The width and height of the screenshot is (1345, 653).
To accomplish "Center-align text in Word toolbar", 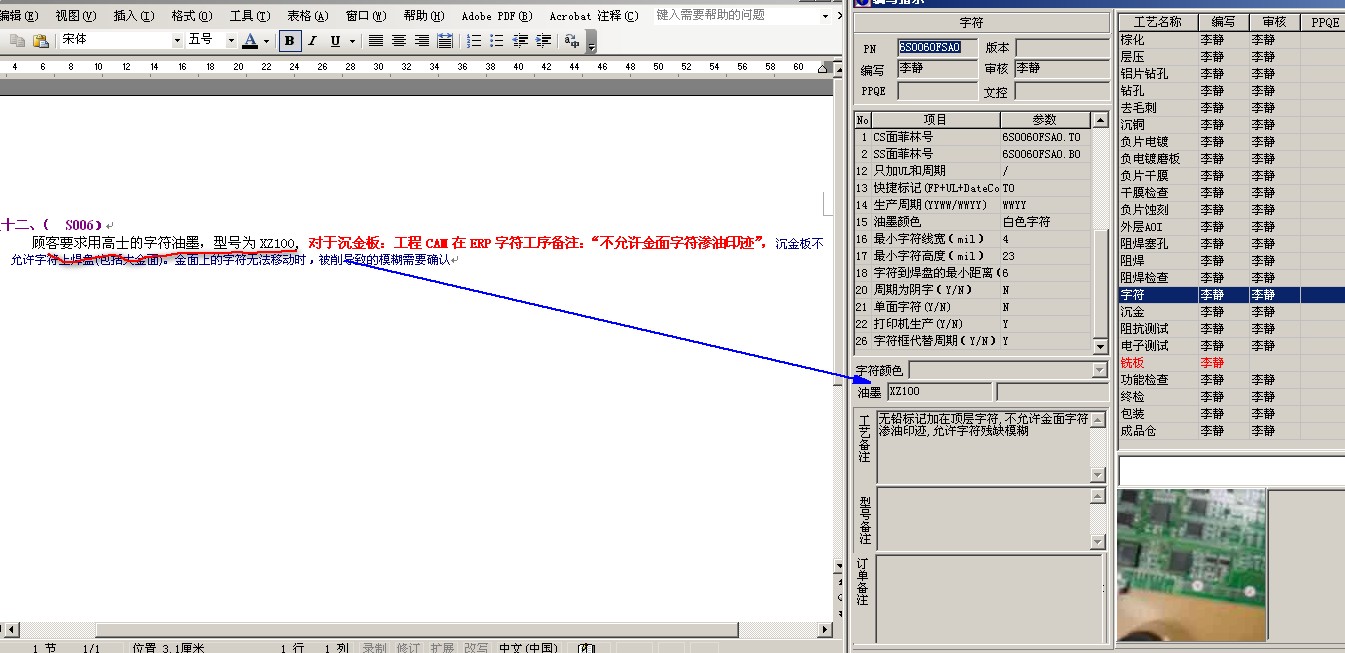I will (398, 41).
